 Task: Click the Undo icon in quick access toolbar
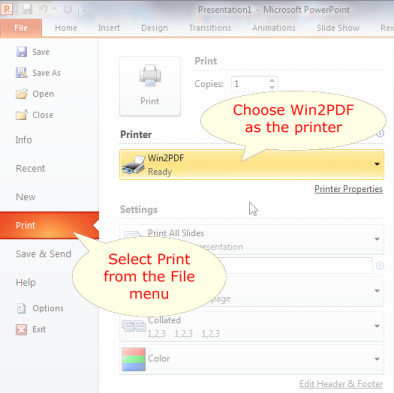44,9
